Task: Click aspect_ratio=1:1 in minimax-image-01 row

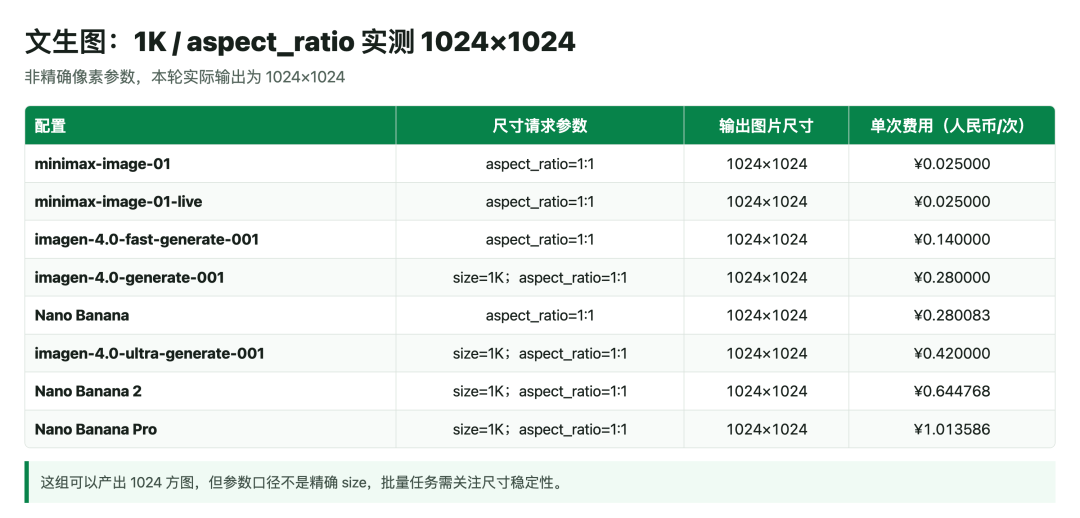Action: pyautogui.click(x=540, y=164)
